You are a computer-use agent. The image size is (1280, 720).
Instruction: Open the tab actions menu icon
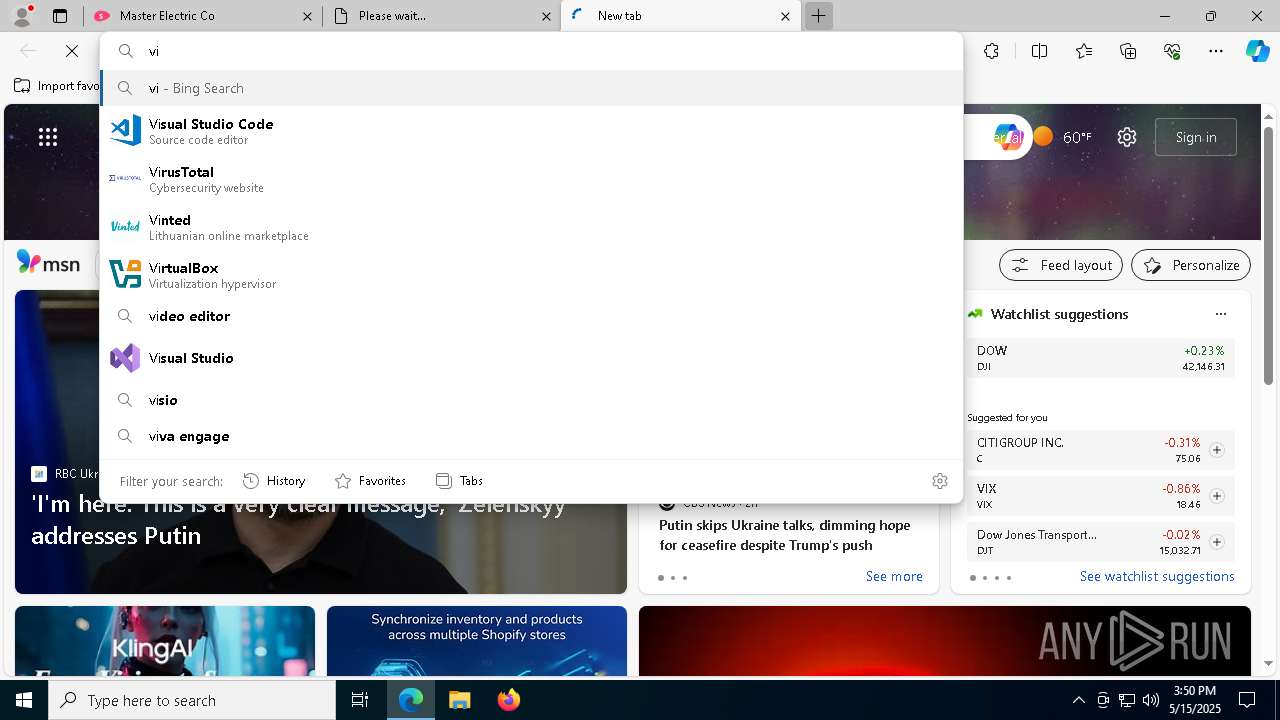point(60,16)
